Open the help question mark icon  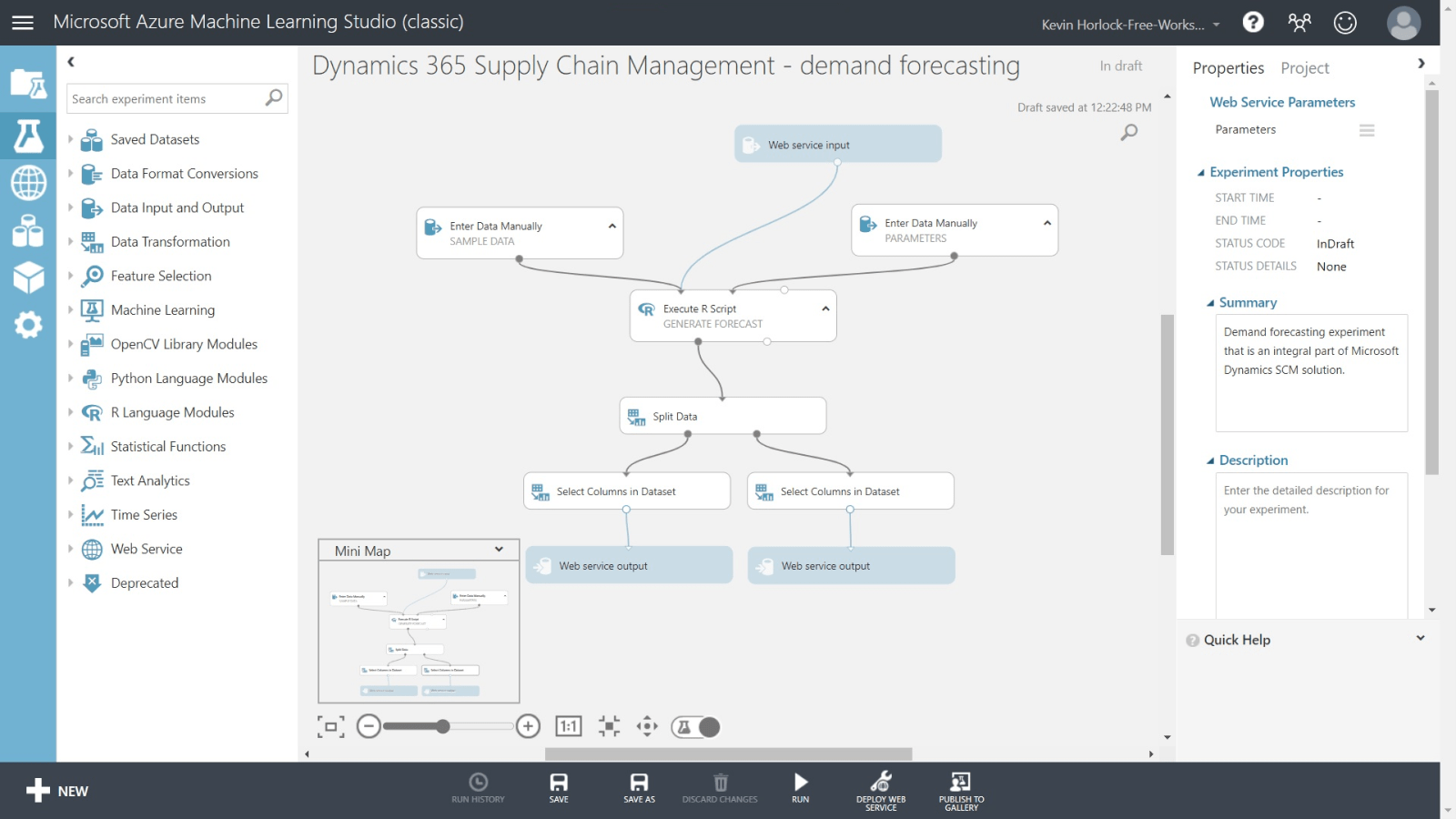click(x=1253, y=22)
